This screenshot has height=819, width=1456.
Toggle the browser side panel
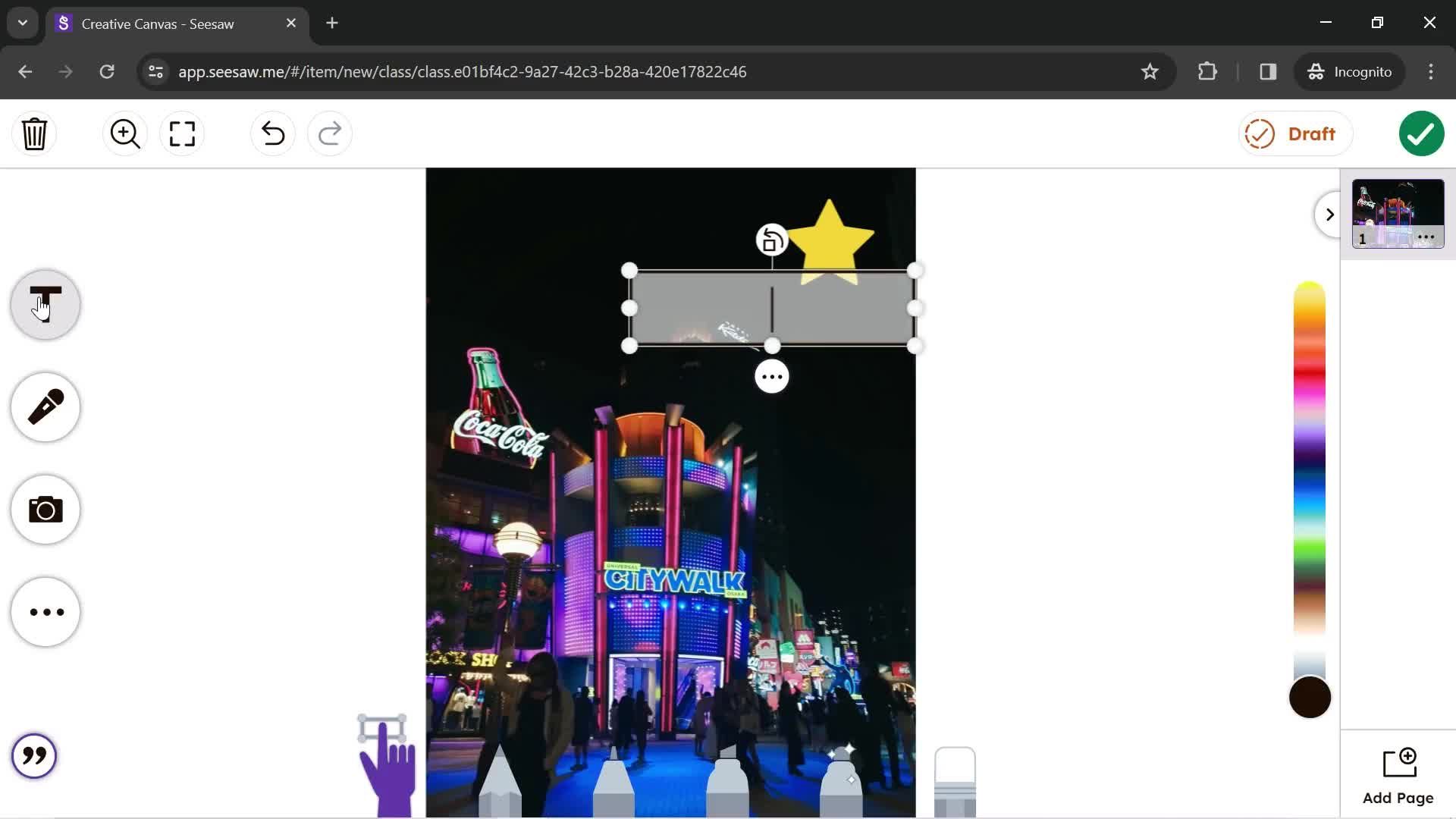point(1268,72)
